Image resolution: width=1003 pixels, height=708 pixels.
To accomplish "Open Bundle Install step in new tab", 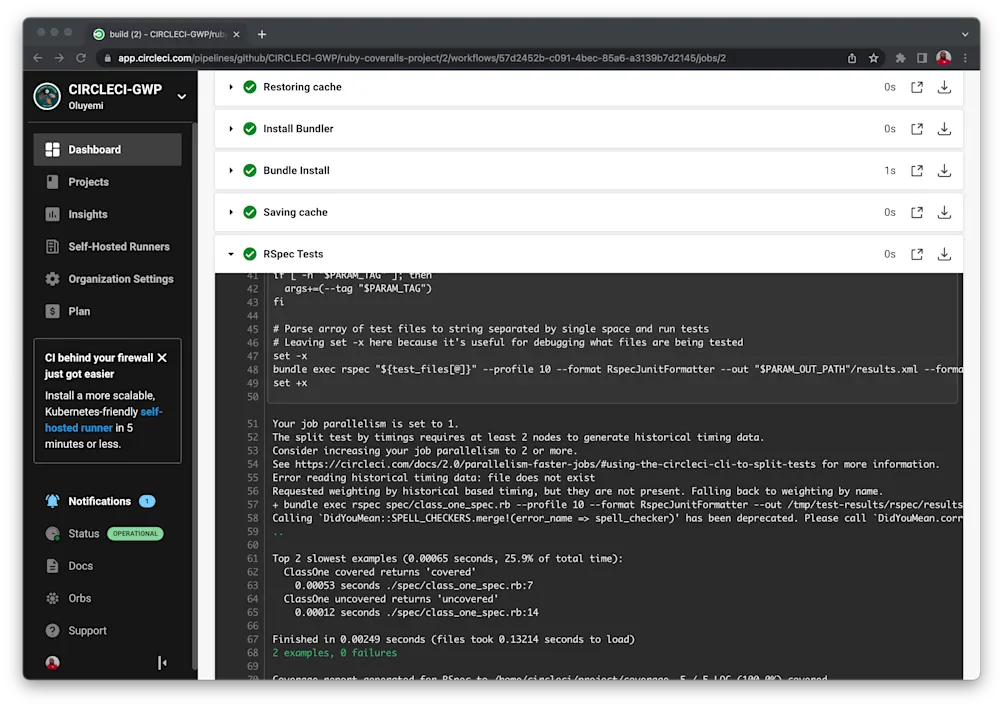I will pos(917,171).
